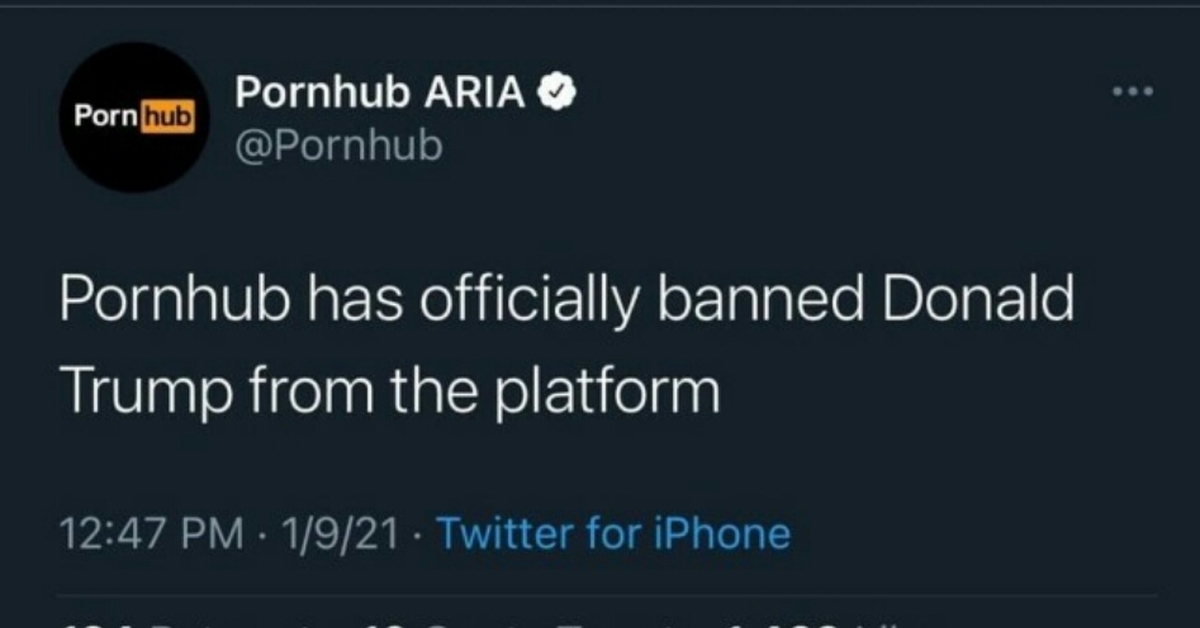Image resolution: width=1200 pixels, height=628 pixels.
Task: Click the blue verified checkmark badge
Action: (x=555, y=93)
